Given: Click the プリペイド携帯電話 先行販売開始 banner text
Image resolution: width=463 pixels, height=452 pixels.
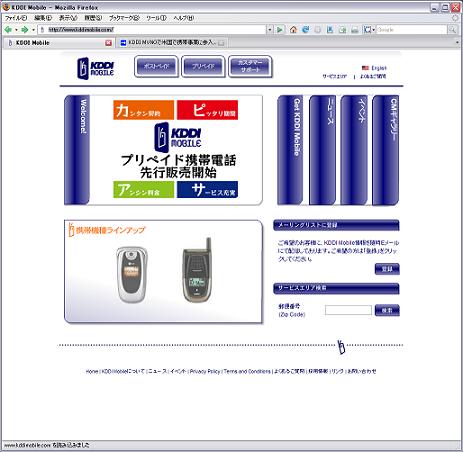Looking at the screenshot, I should click(x=178, y=166).
